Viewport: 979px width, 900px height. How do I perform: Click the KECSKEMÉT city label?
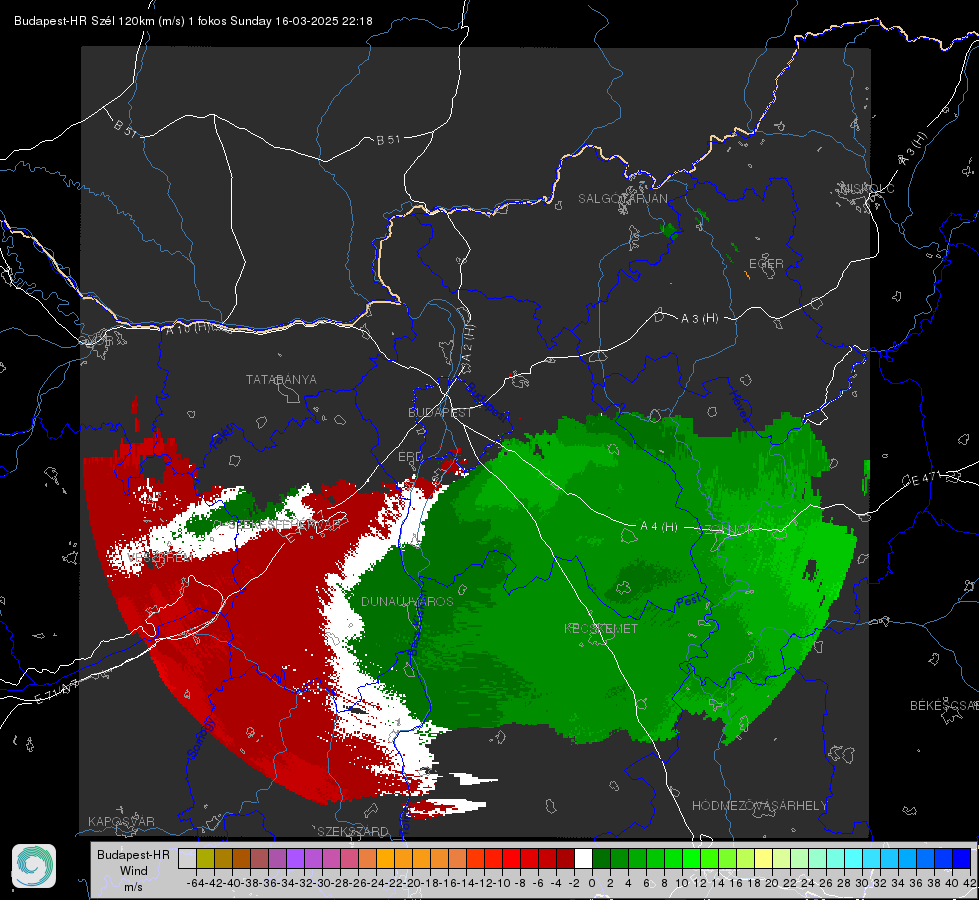point(601,628)
